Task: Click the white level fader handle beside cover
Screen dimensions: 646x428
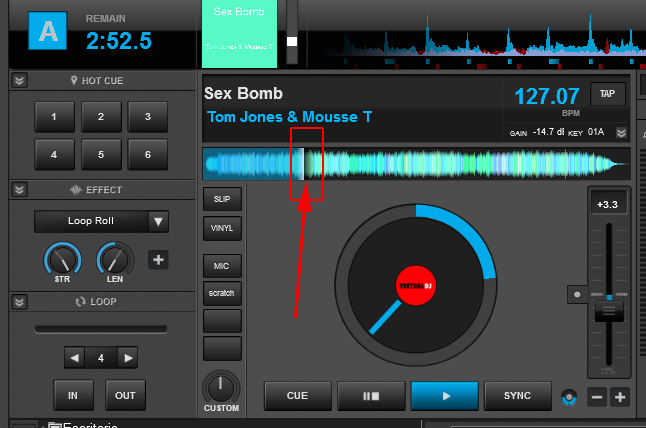Action: click(x=292, y=41)
